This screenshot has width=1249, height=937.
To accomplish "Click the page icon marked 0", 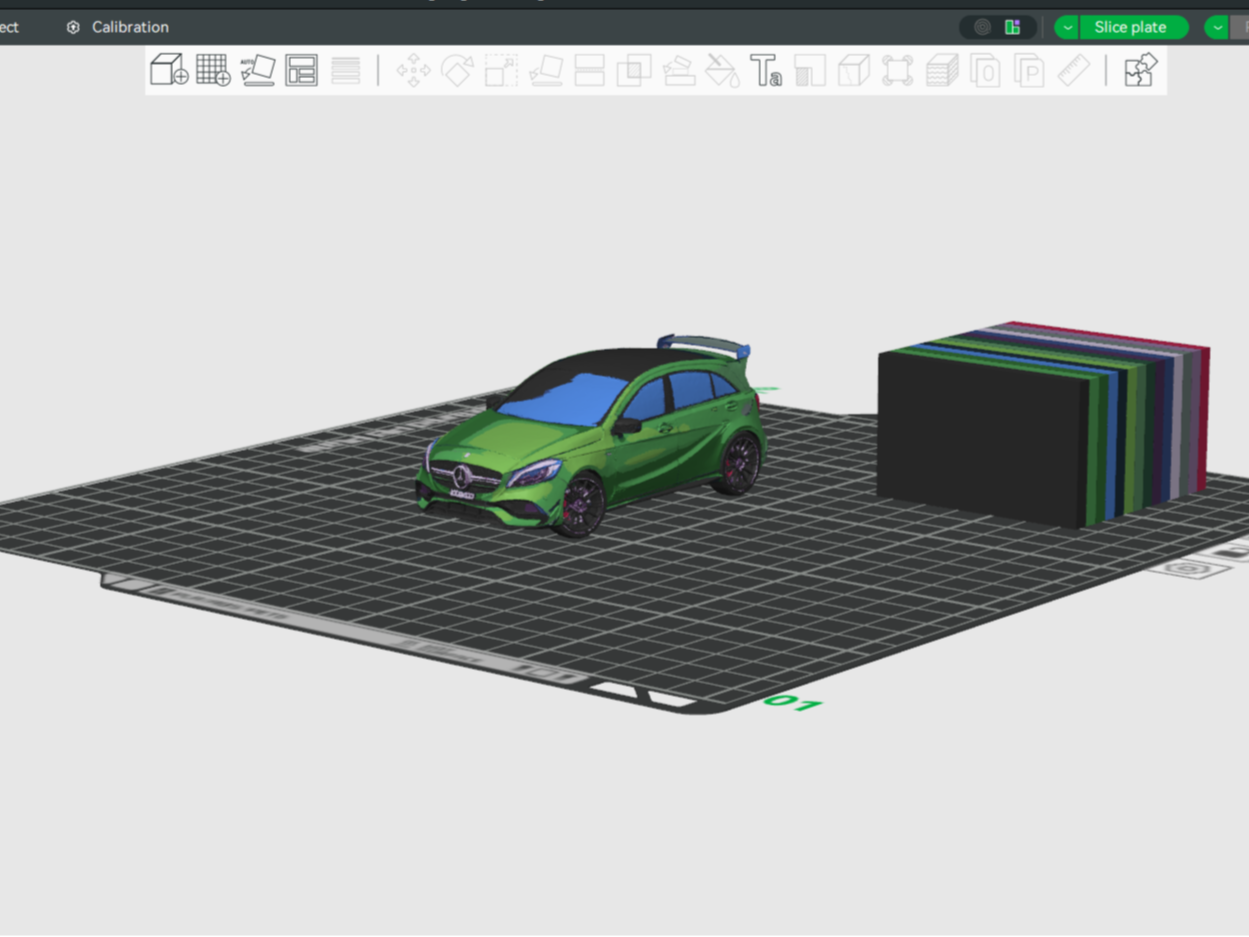I will 985,70.
